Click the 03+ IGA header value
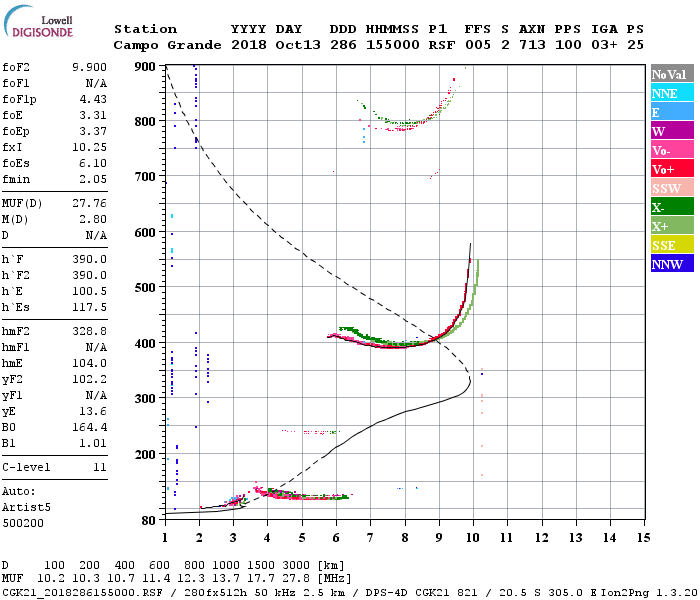700x600 pixels. [x=604, y=45]
